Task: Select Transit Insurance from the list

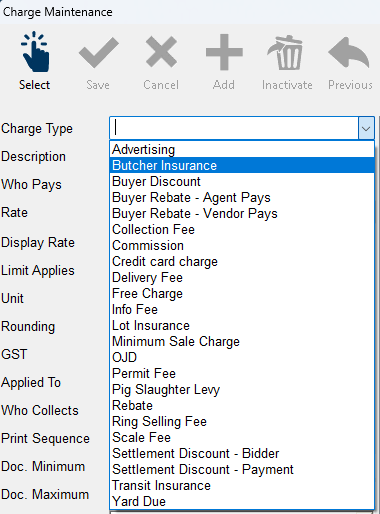Action: coord(242,485)
